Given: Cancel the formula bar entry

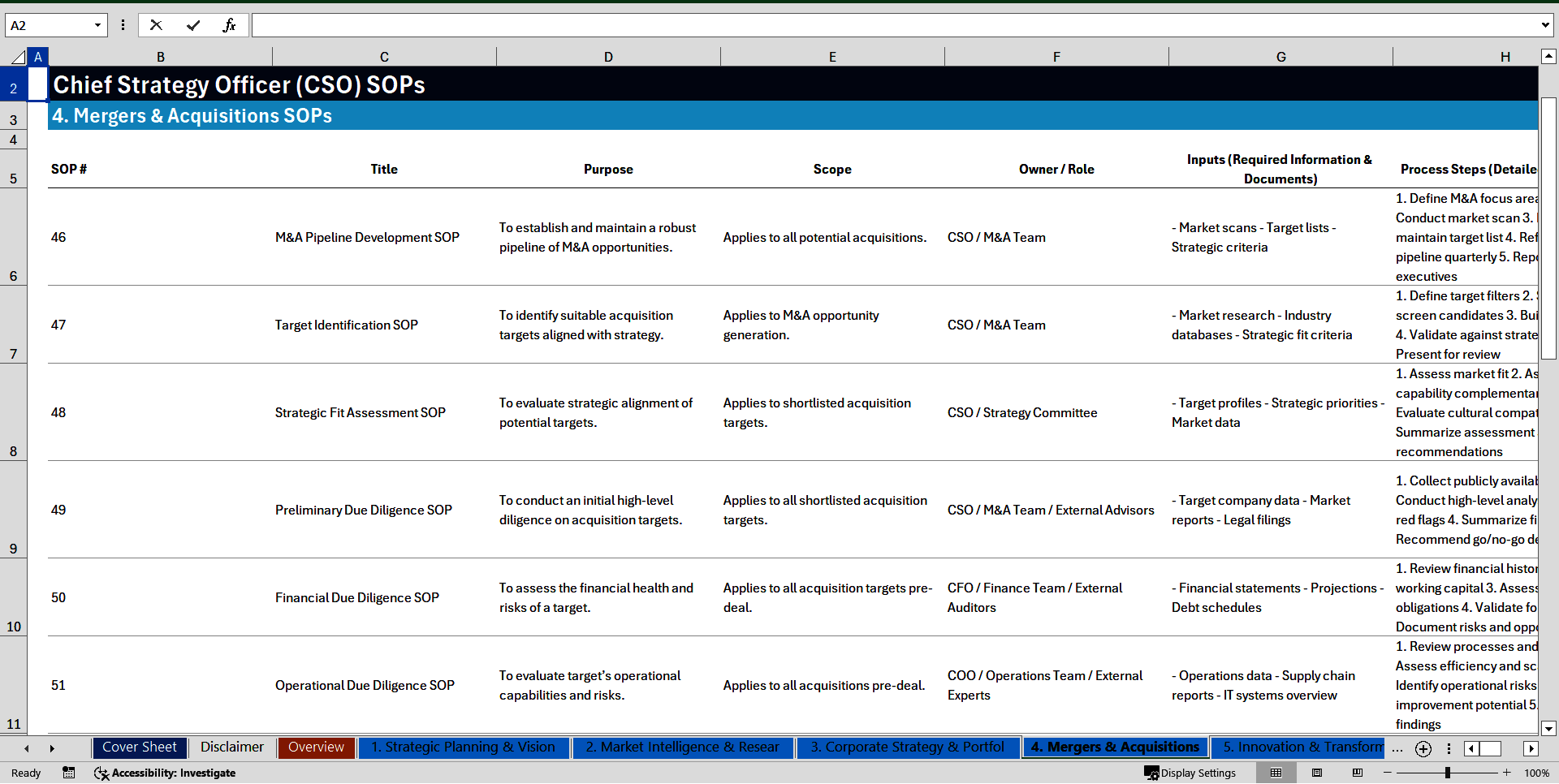Looking at the screenshot, I should [x=156, y=25].
